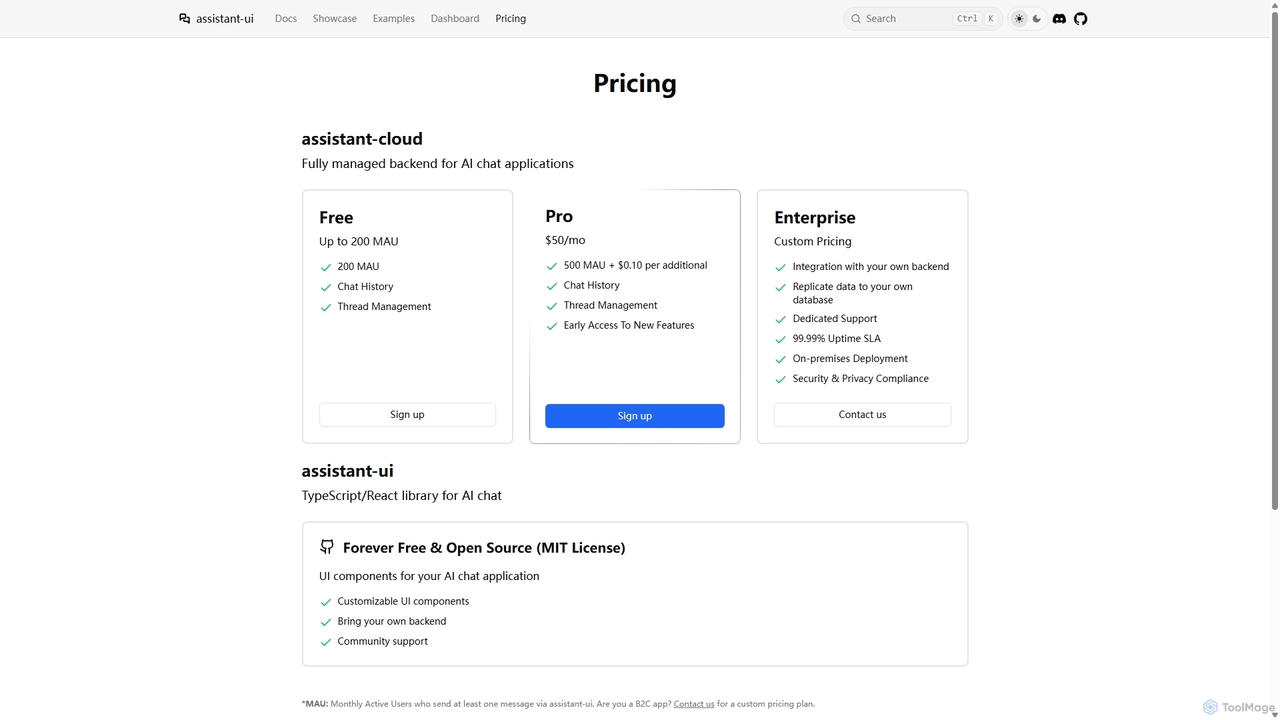This screenshot has height=720, width=1280.
Task: Click checkmark beside Replicate data to your own database
Action: coord(780,287)
